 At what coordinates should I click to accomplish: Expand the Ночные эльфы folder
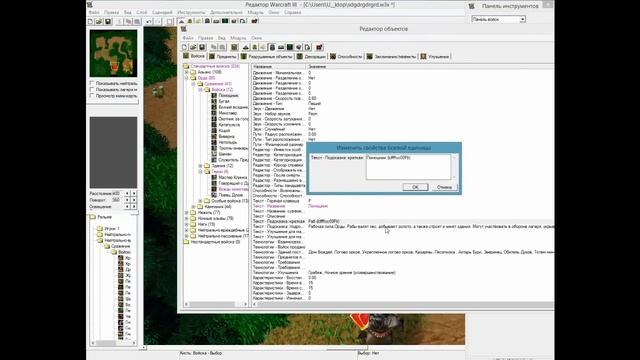pyautogui.click(x=187, y=218)
